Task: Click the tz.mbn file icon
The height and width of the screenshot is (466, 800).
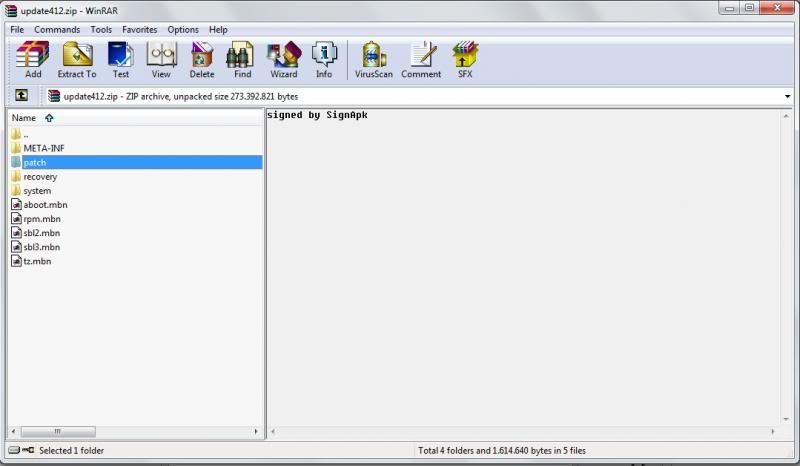Action: [16, 261]
